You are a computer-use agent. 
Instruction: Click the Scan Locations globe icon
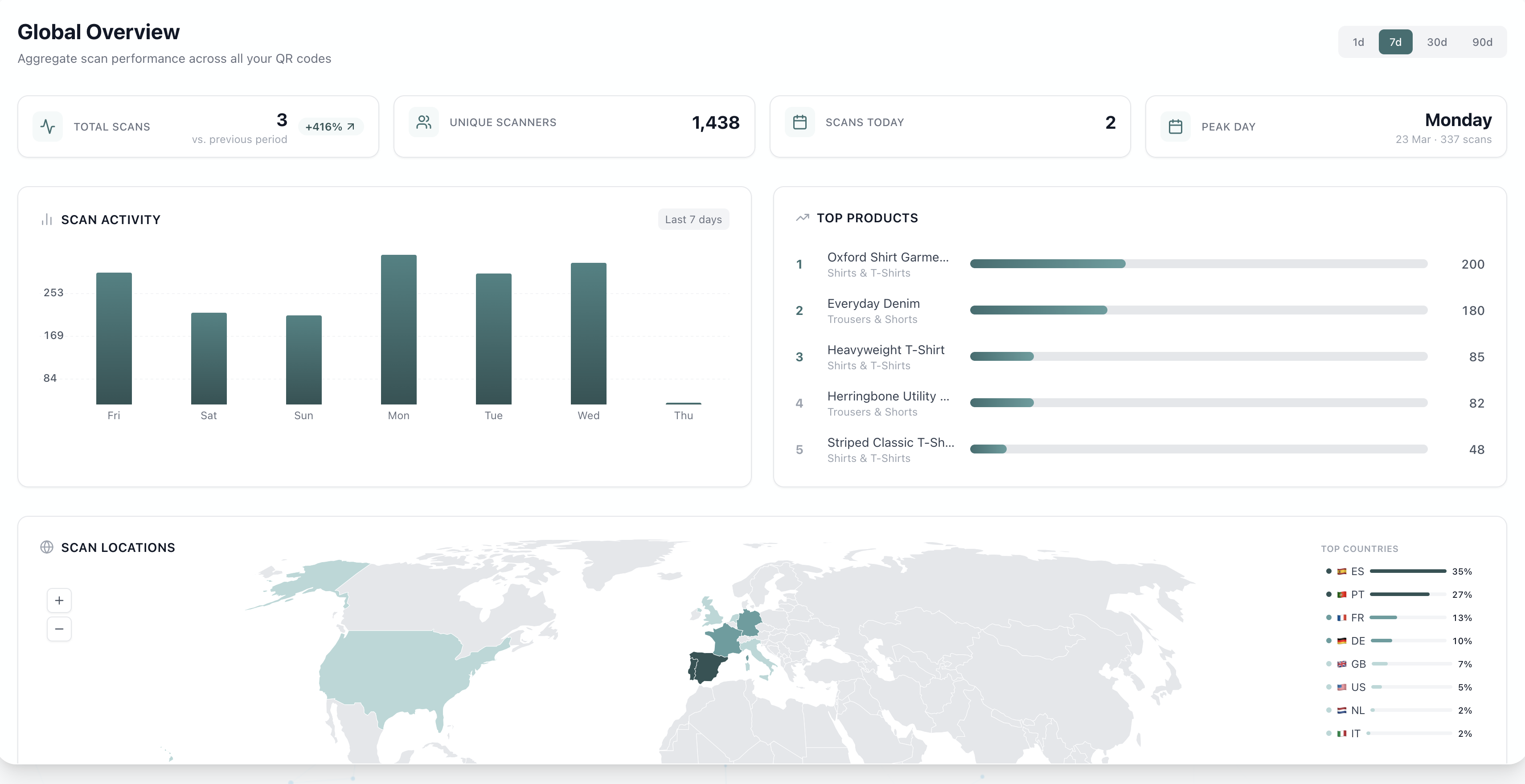coord(47,547)
